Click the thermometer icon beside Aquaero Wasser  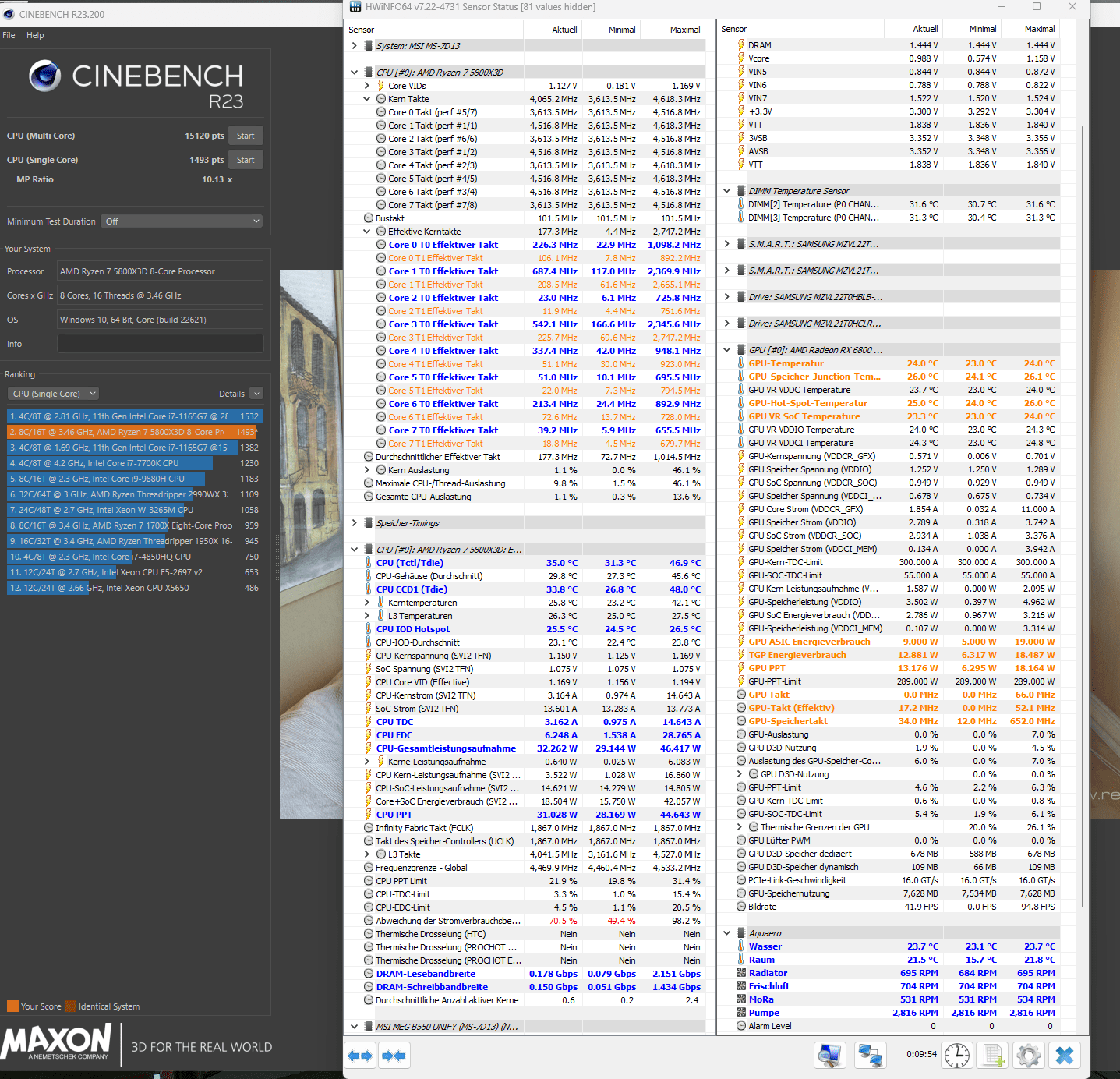(x=741, y=946)
